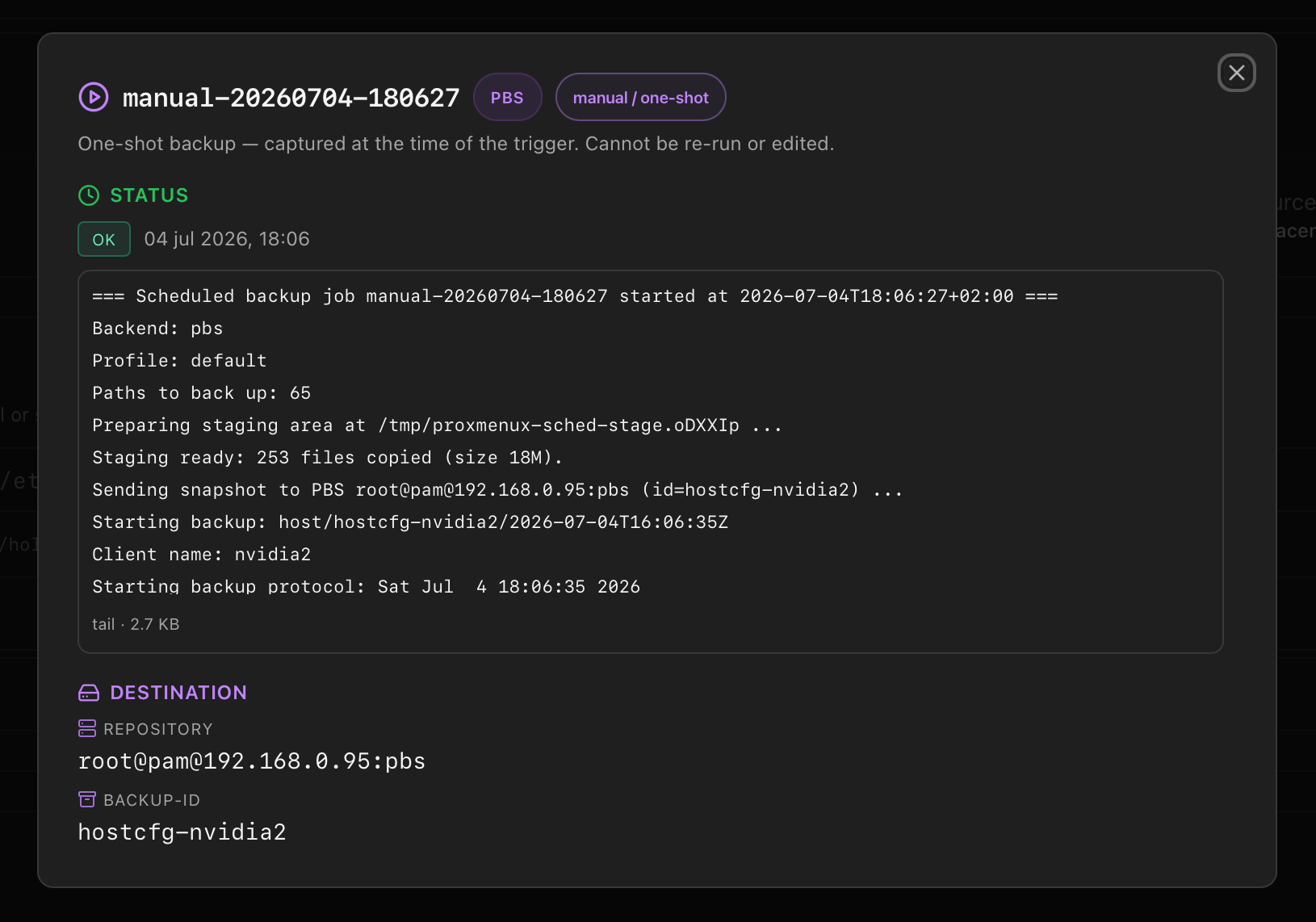Click the 'Staging ready: 253 files' log line
The width and height of the screenshot is (1316, 922).
point(327,458)
